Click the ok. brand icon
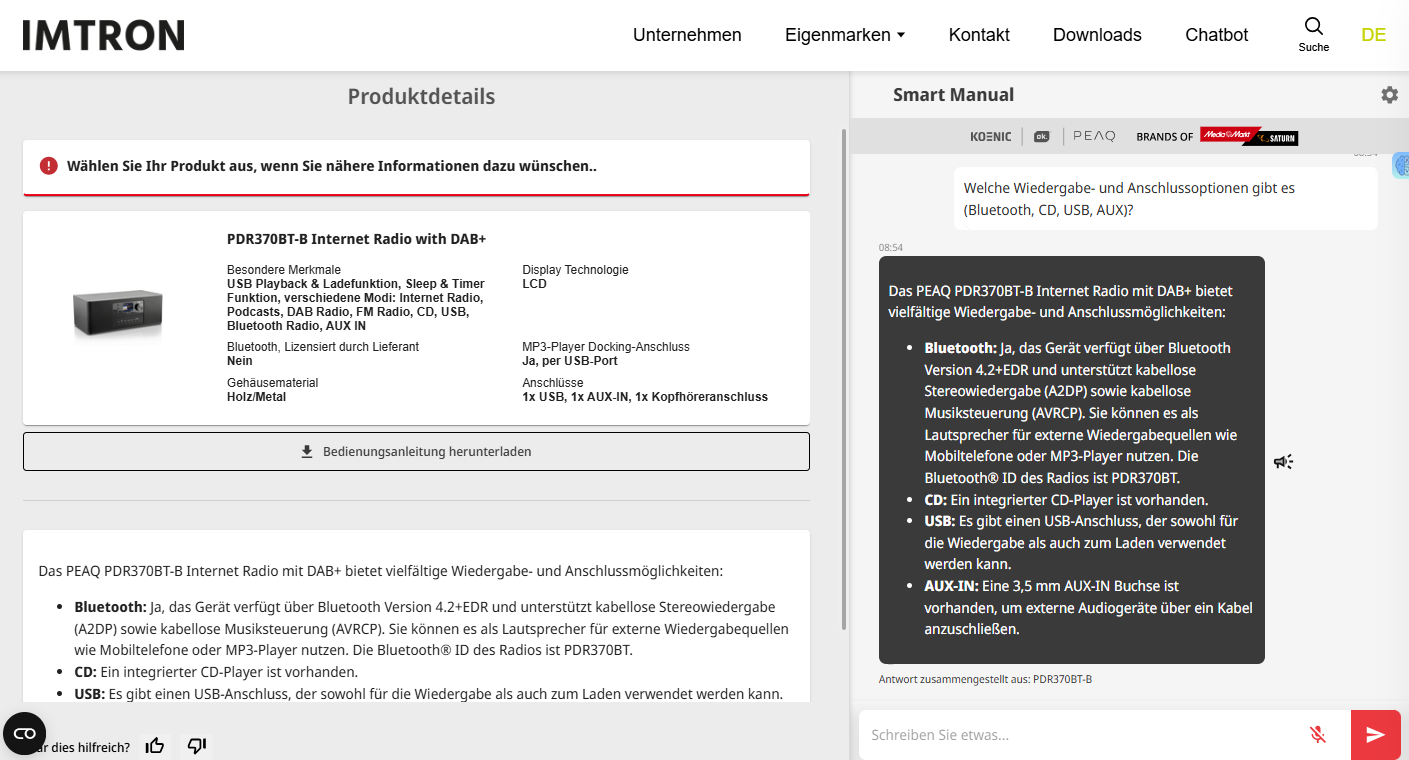 [1041, 135]
